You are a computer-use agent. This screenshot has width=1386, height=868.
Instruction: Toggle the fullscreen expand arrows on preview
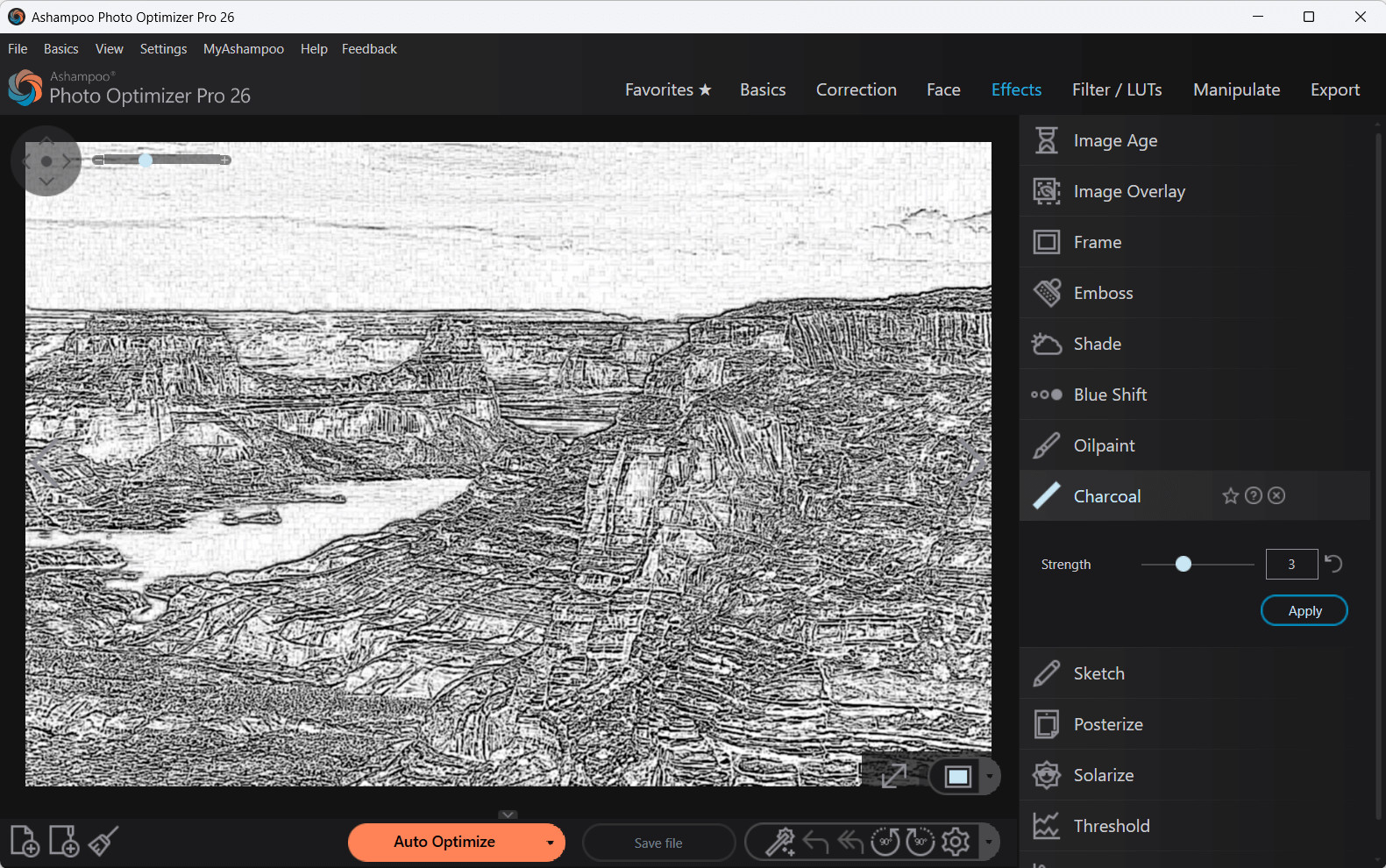pyautogui.click(x=894, y=776)
